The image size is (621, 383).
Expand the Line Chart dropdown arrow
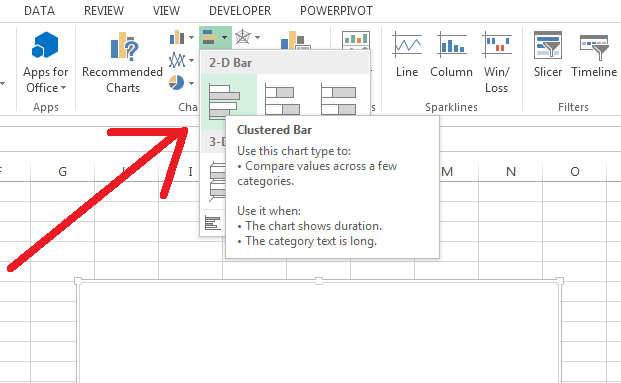(192, 61)
